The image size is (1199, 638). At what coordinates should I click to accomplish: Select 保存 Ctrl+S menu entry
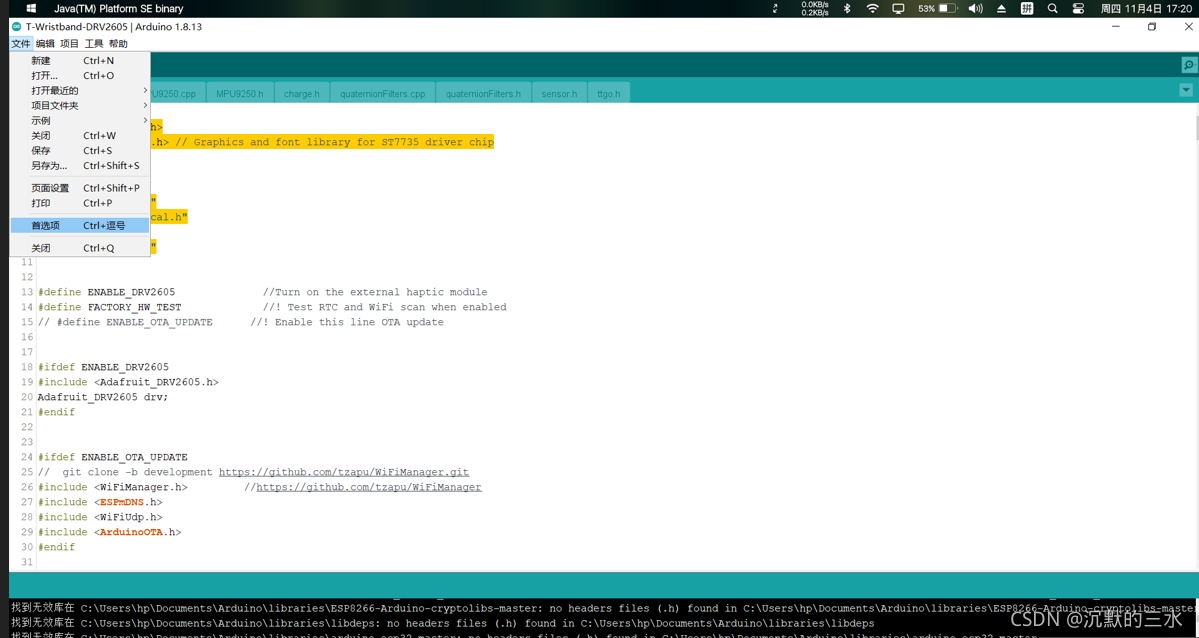coord(80,151)
